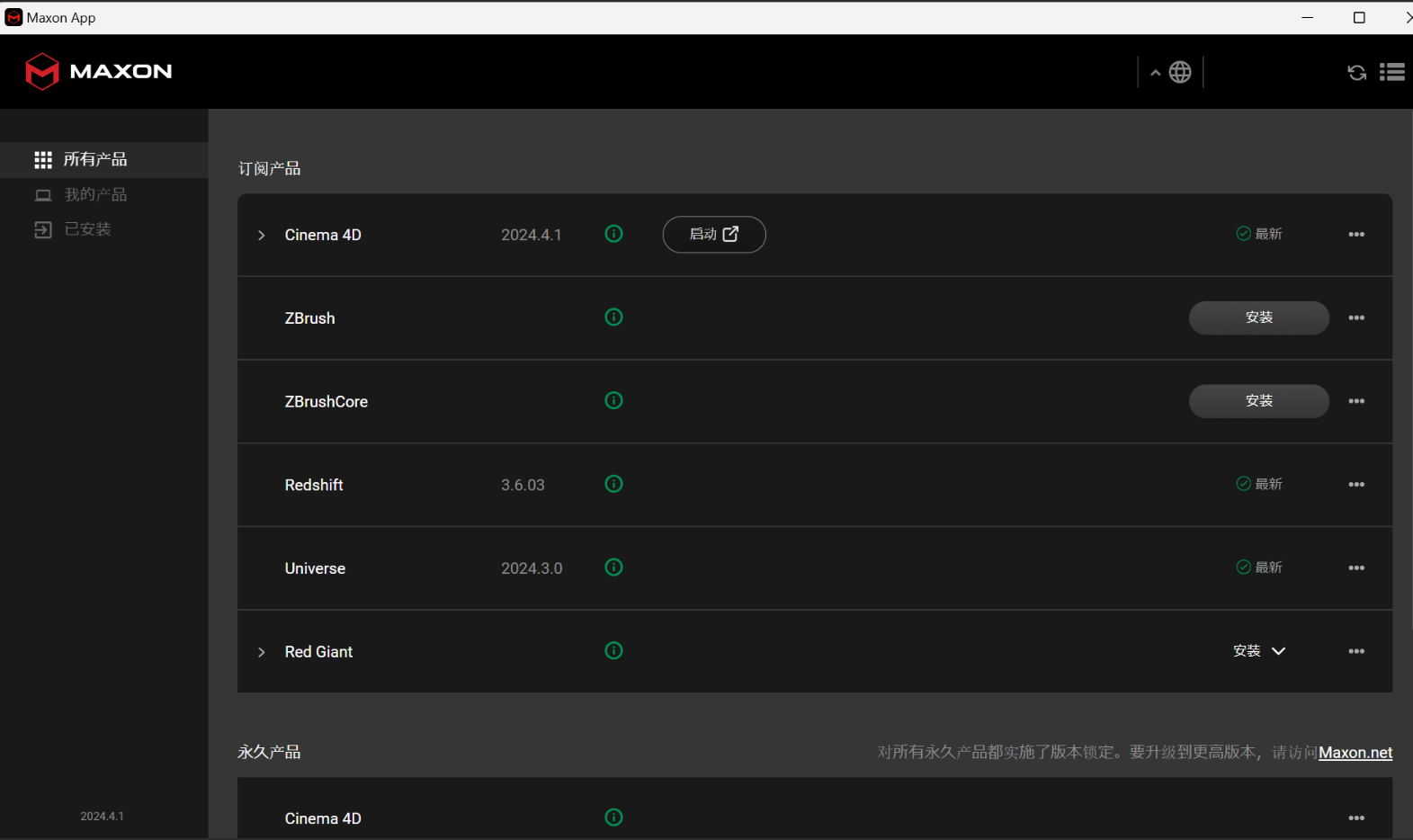Image resolution: width=1413 pixels, height=840 pixels.
Task: Open more options for Red Giant
Action: [x=1356, y=652]
